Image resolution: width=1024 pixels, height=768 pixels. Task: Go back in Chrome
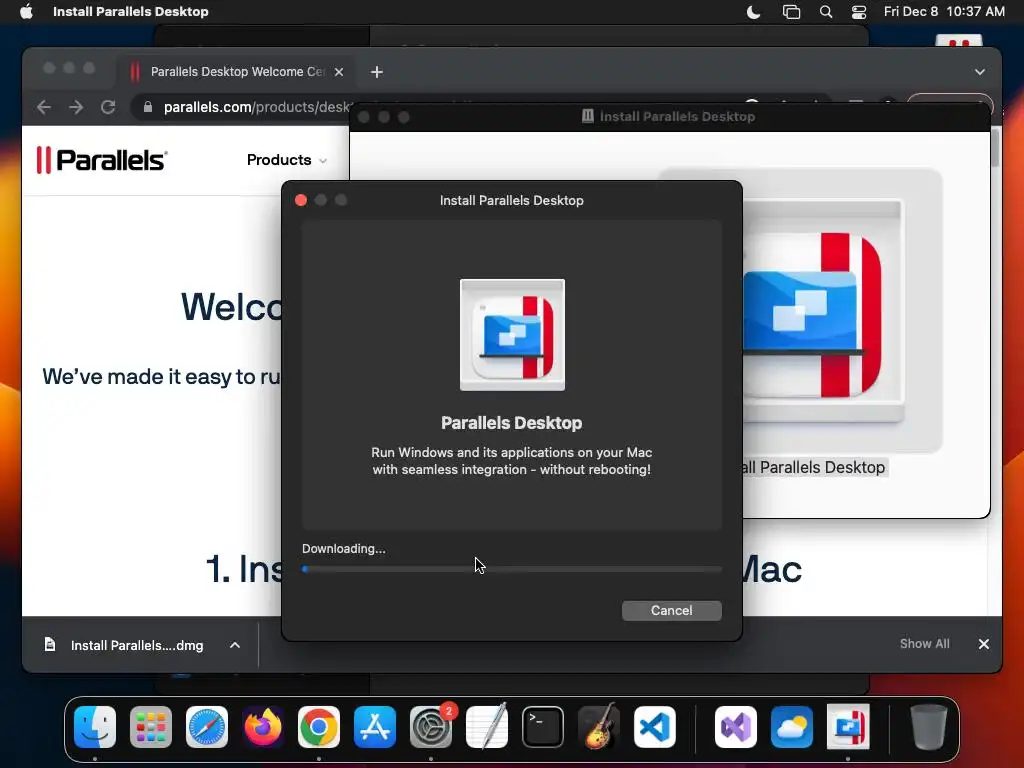(44, 107)
